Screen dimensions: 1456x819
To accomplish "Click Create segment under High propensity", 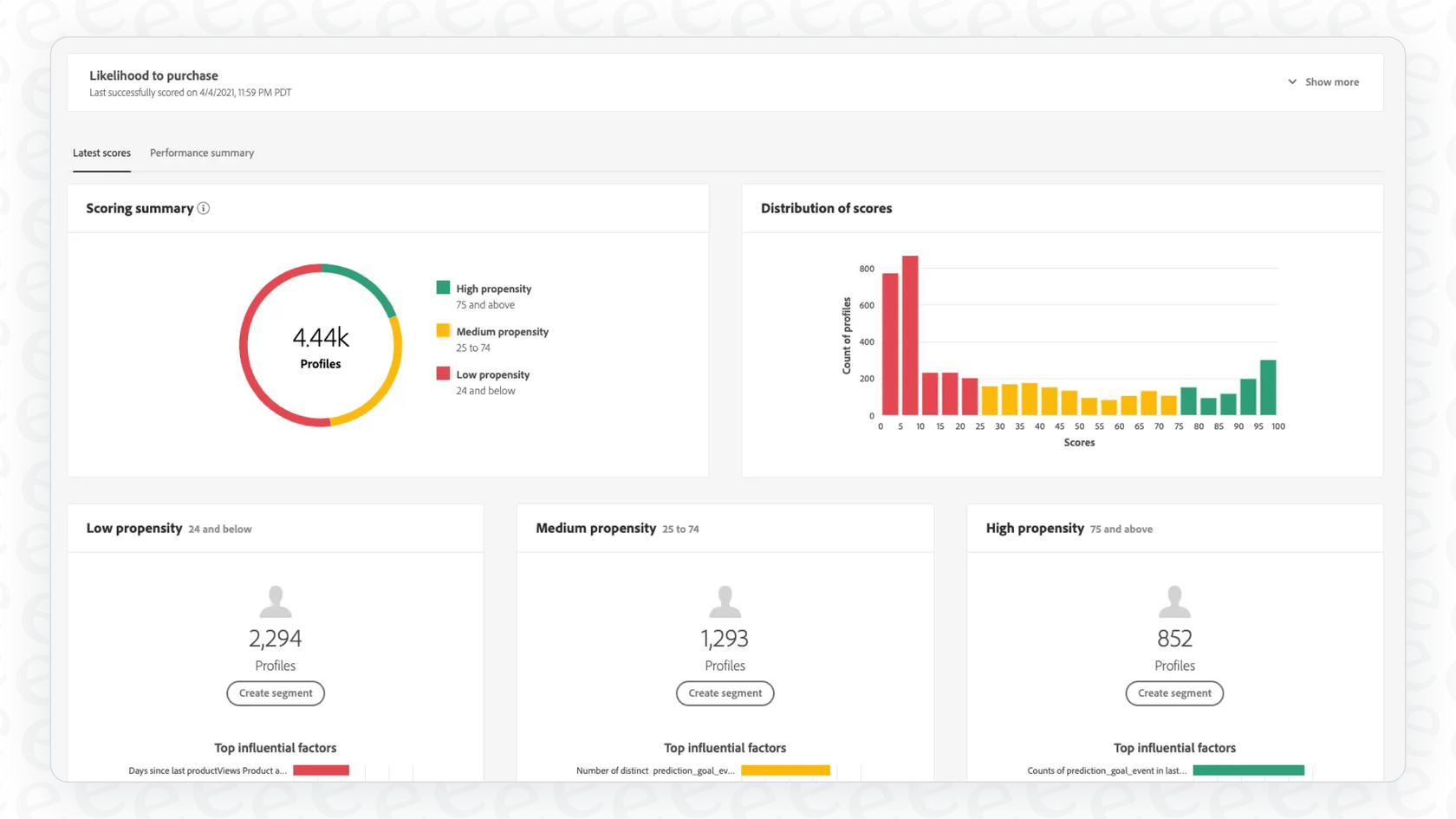I will [x=1174, y=693].
